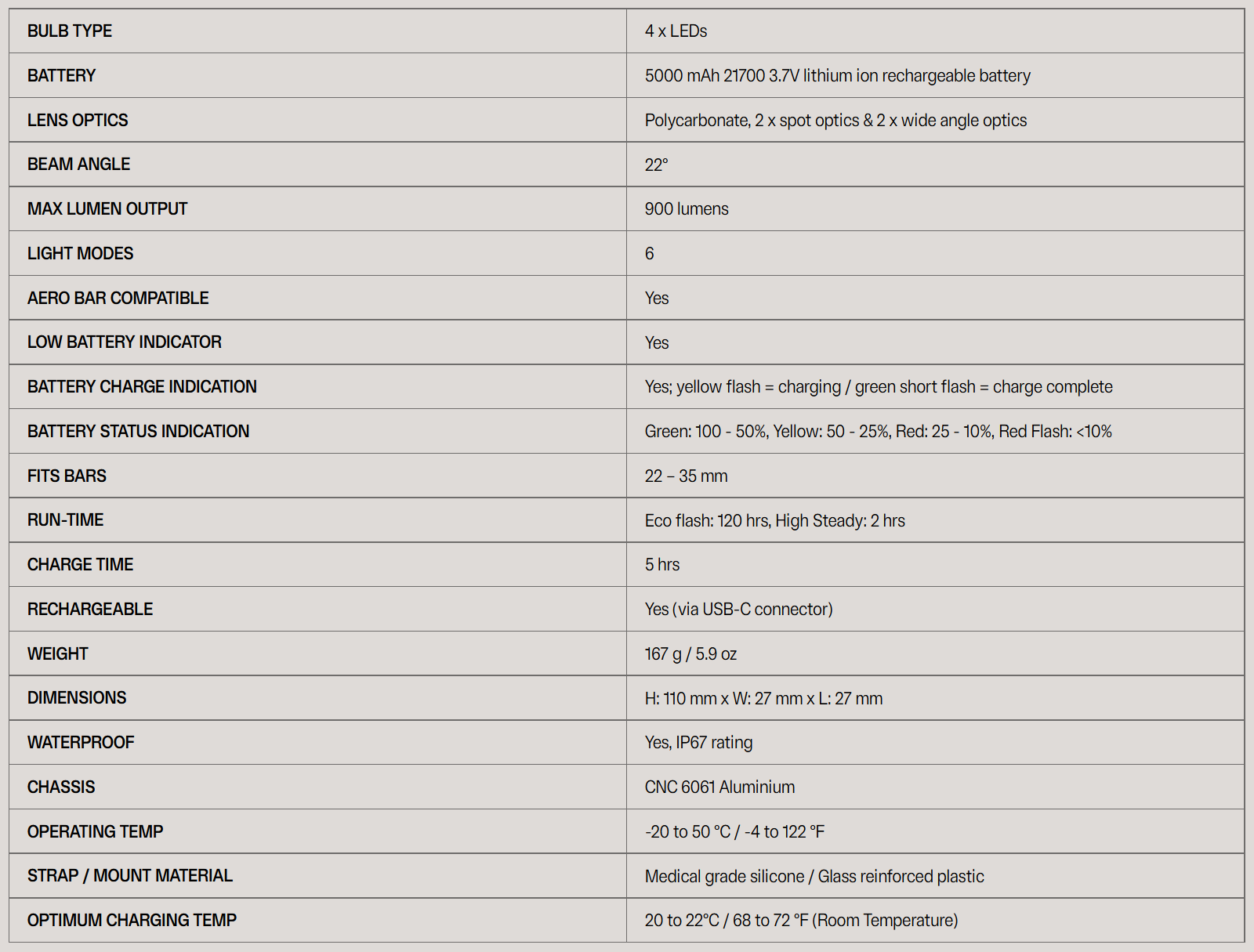This screenshot has width=1254, height=952.
Task: Select the 900 lumens value
Action: pos(687,209)
